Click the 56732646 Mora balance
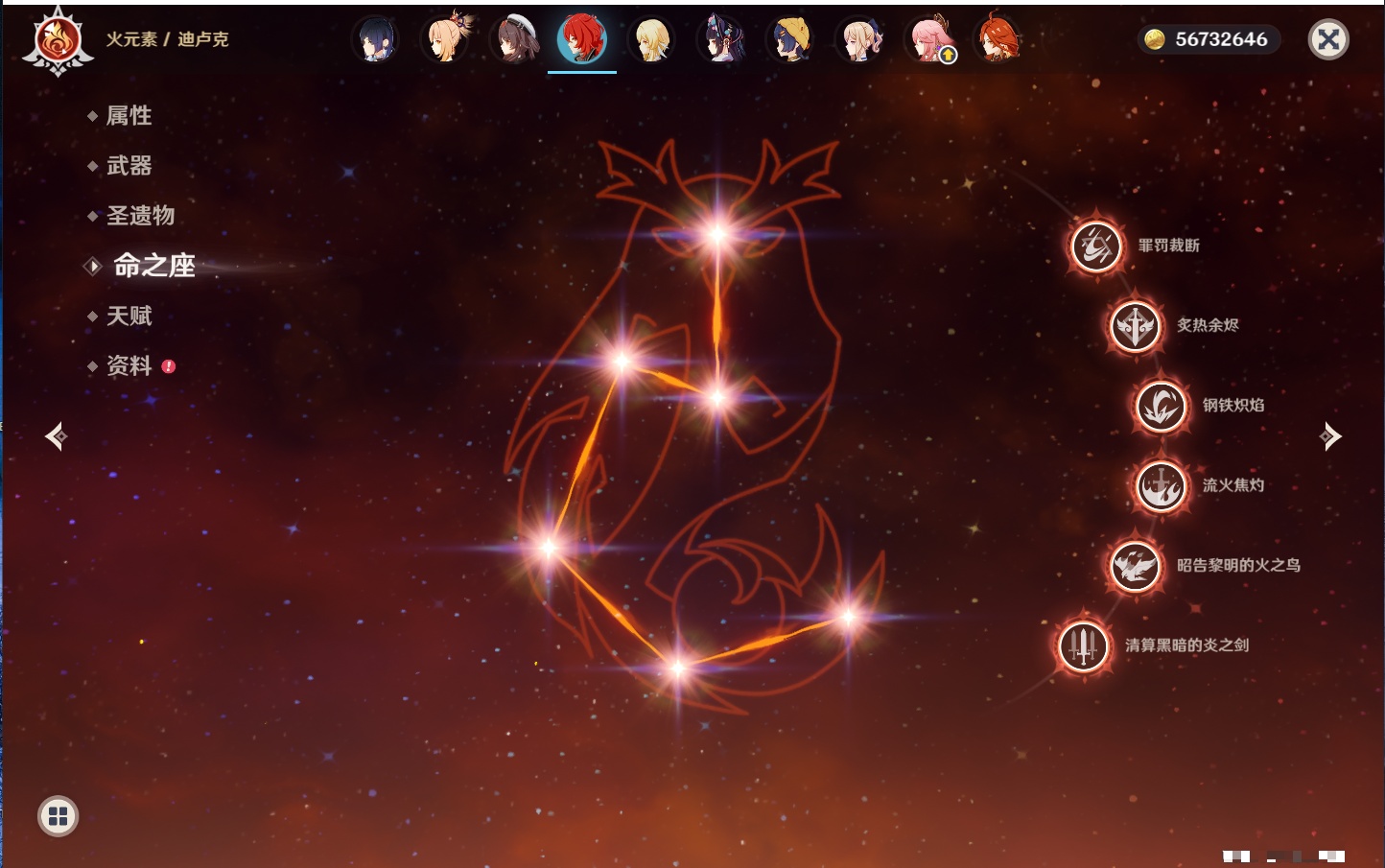This screenshot has height=868, width=1385. click(x=1221, y=39)
